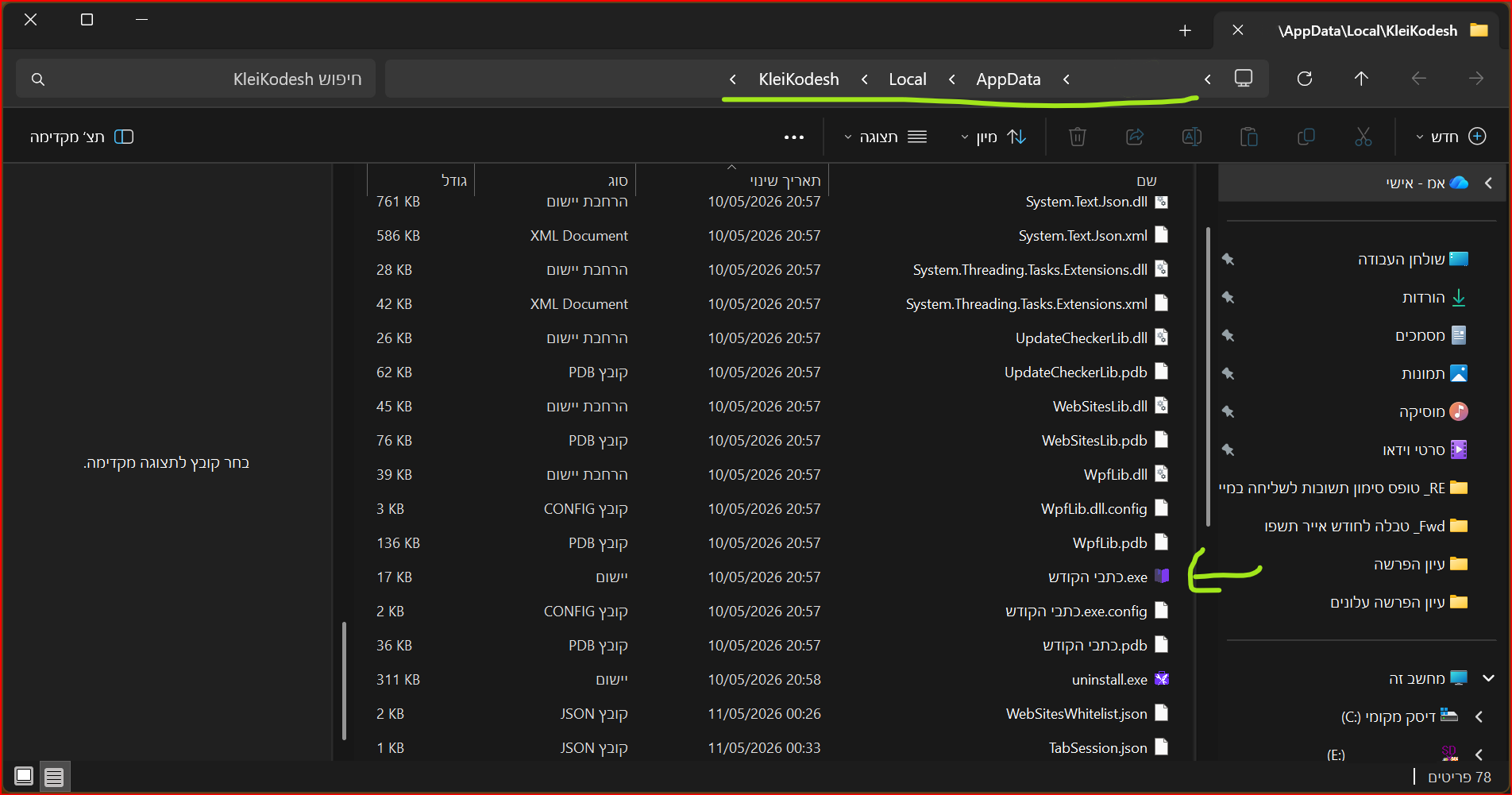Expand the אם - אישי OneDrive node
Viewport: 1512px width, 795px height.
point(1488,183)
